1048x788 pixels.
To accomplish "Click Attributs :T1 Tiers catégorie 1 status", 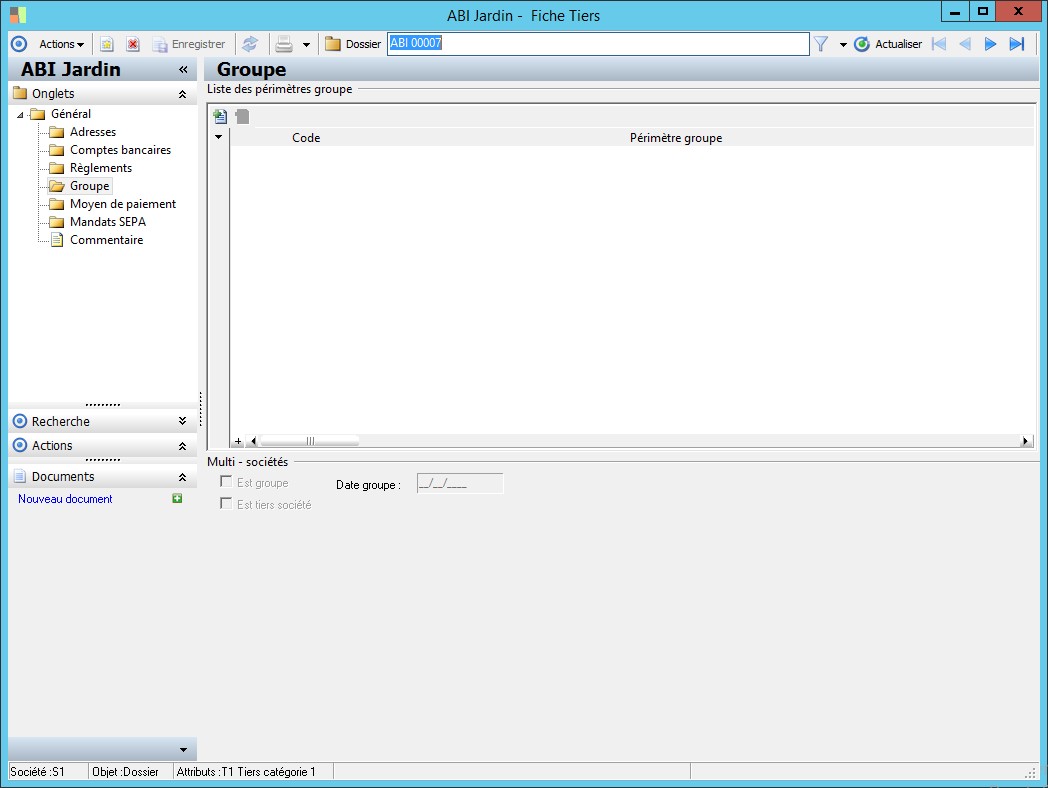I will 245,772.
